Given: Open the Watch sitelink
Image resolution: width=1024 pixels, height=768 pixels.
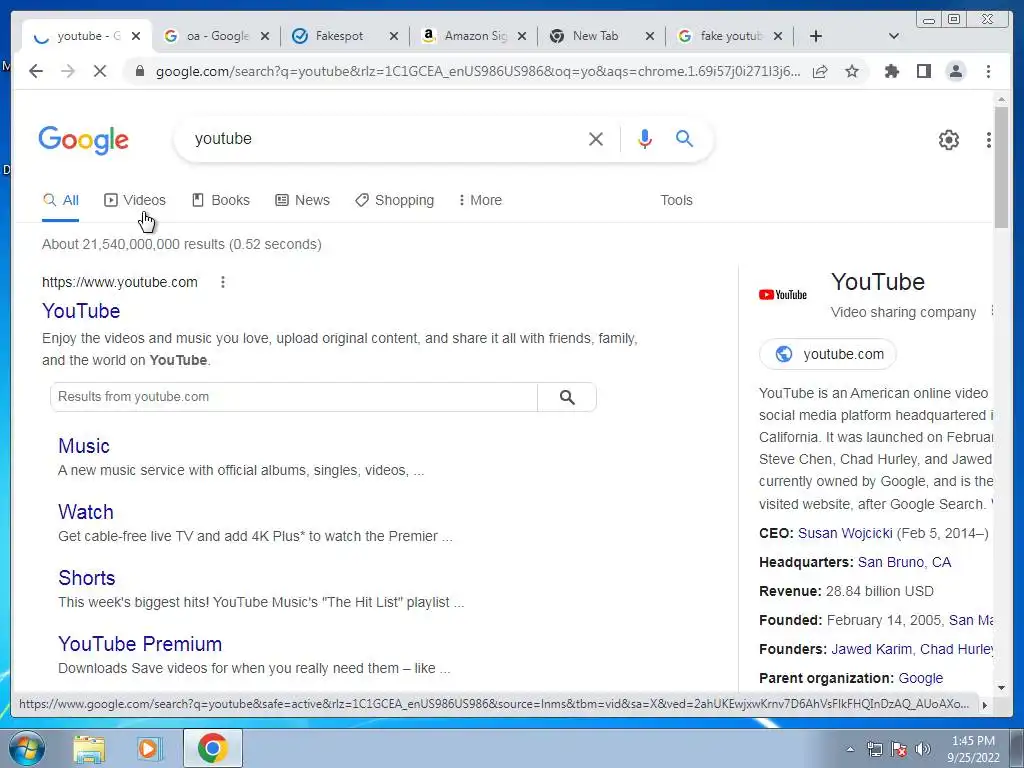Looking at the screenshot, I should 86,512.
